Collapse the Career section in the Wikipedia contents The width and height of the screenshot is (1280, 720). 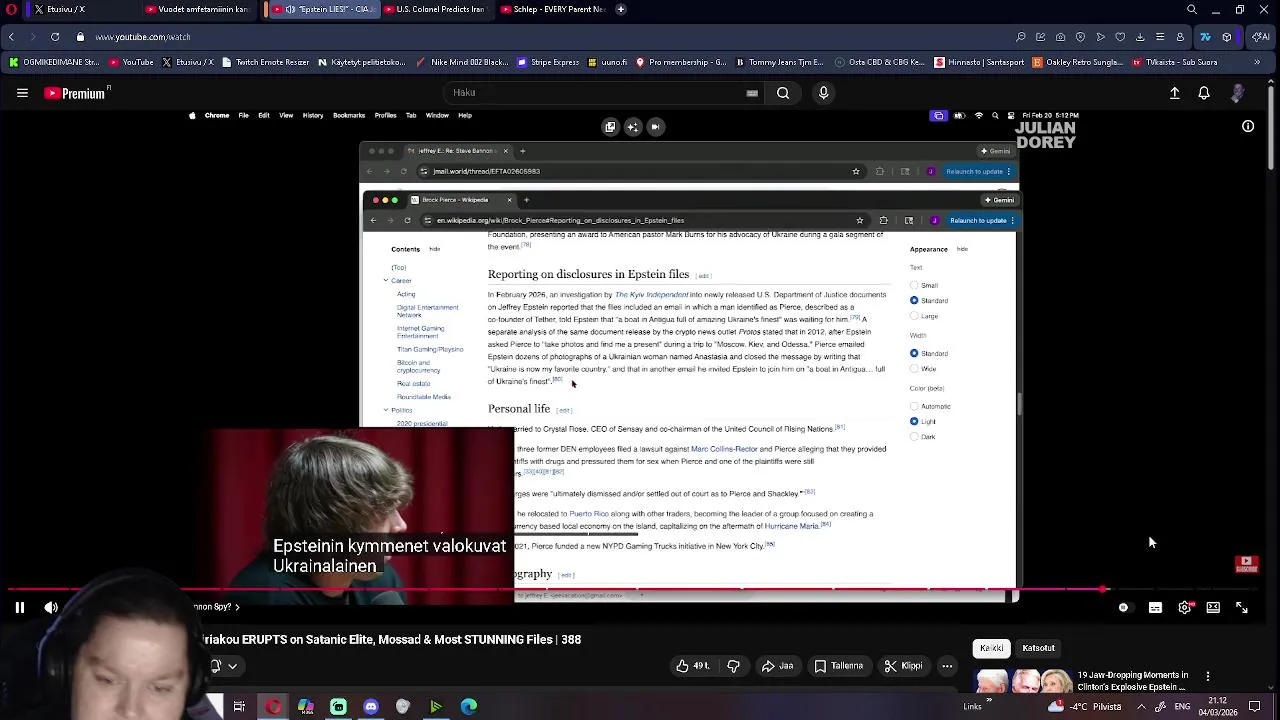pyautogui.click(x=386, y=281)
